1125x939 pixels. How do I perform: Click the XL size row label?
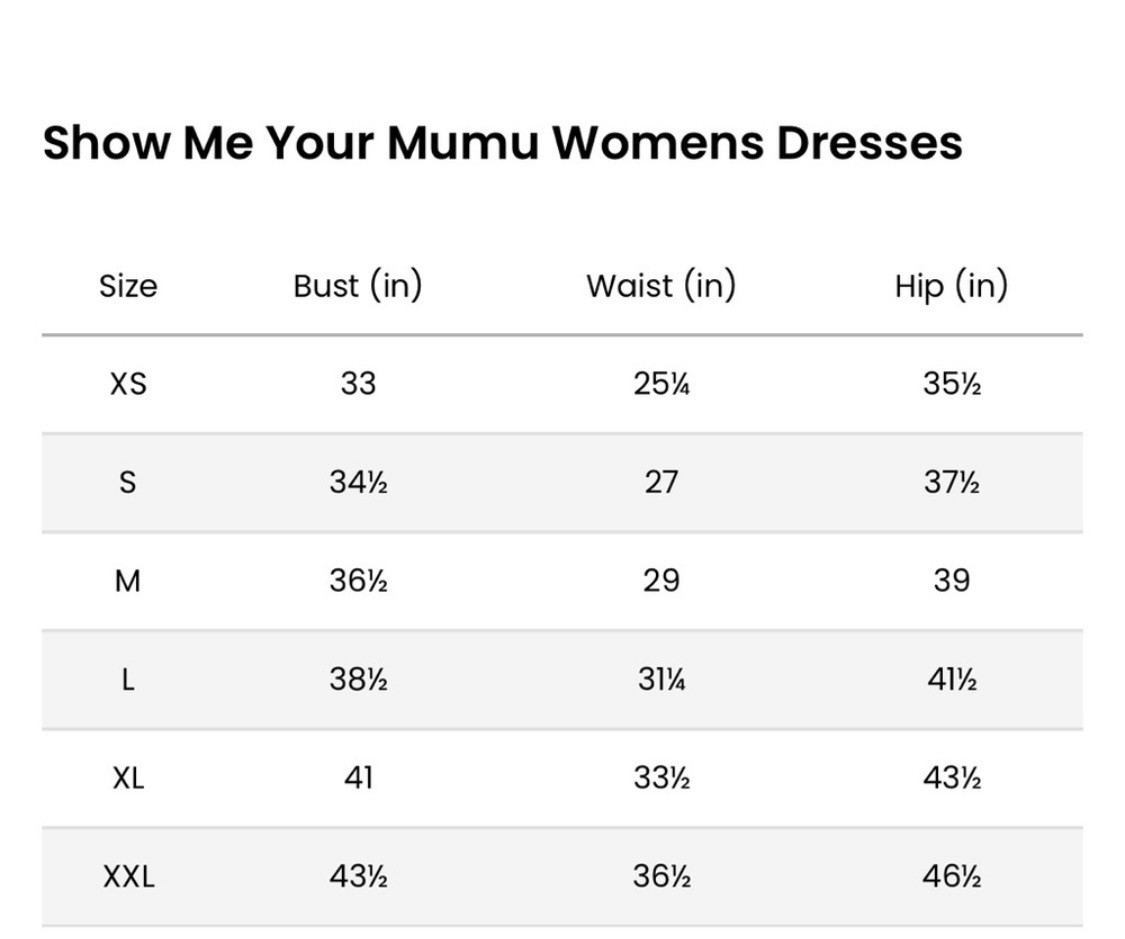click(x=128, y=777)
